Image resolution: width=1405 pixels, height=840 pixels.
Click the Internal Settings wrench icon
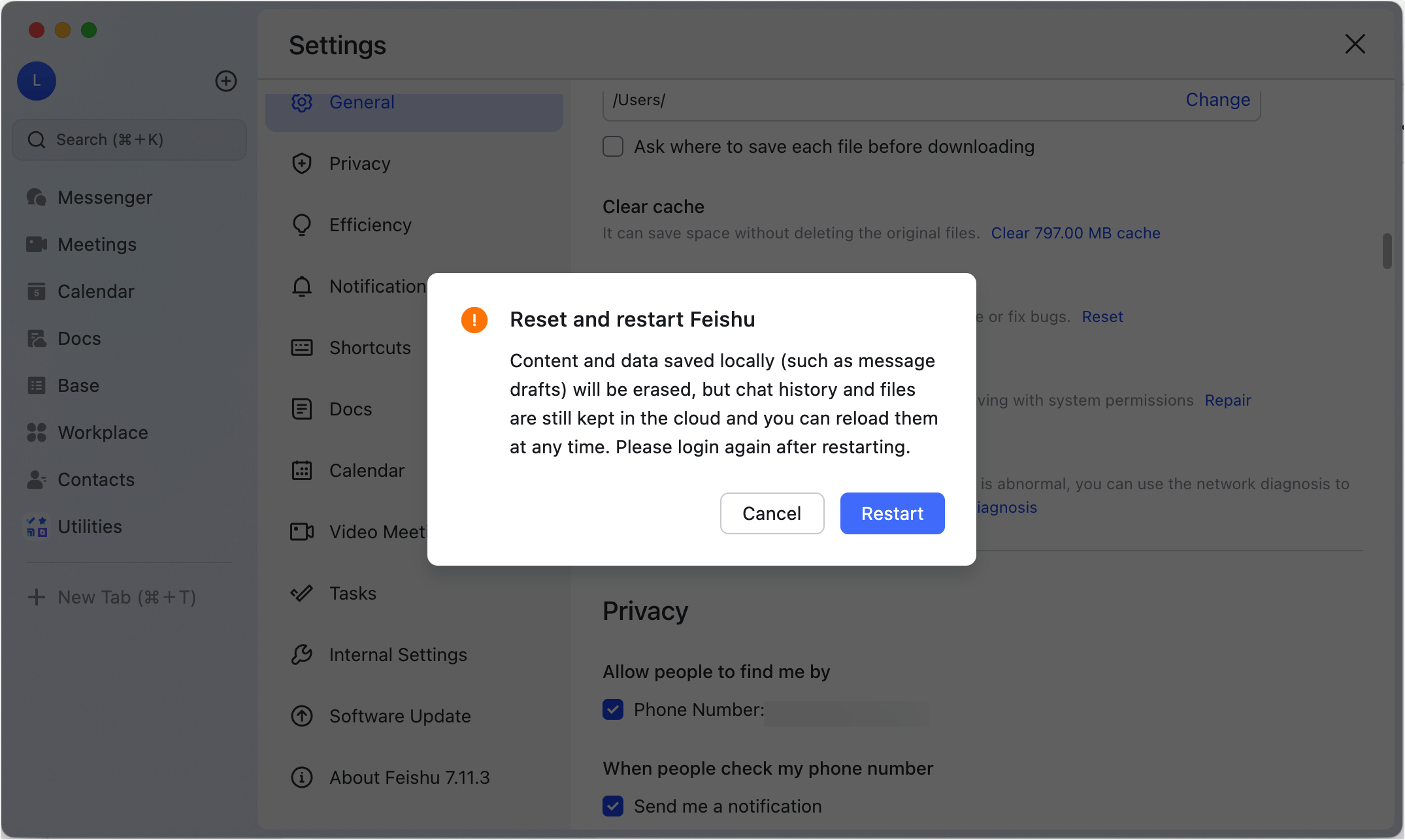point(301,654)
